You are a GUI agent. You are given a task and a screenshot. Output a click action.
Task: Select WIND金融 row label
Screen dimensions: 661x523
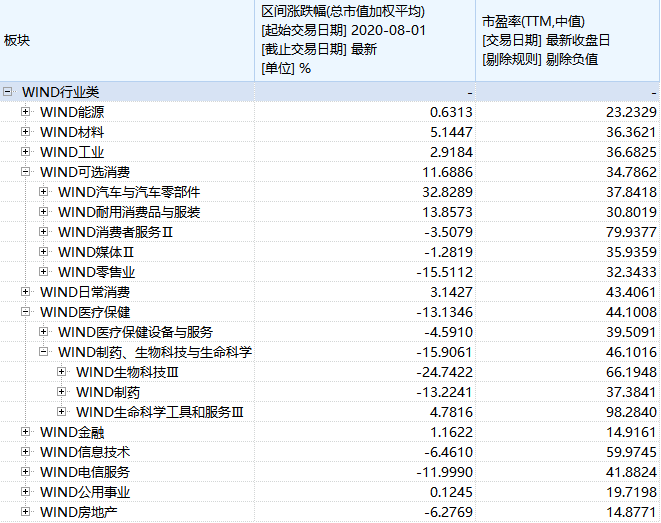72,432
